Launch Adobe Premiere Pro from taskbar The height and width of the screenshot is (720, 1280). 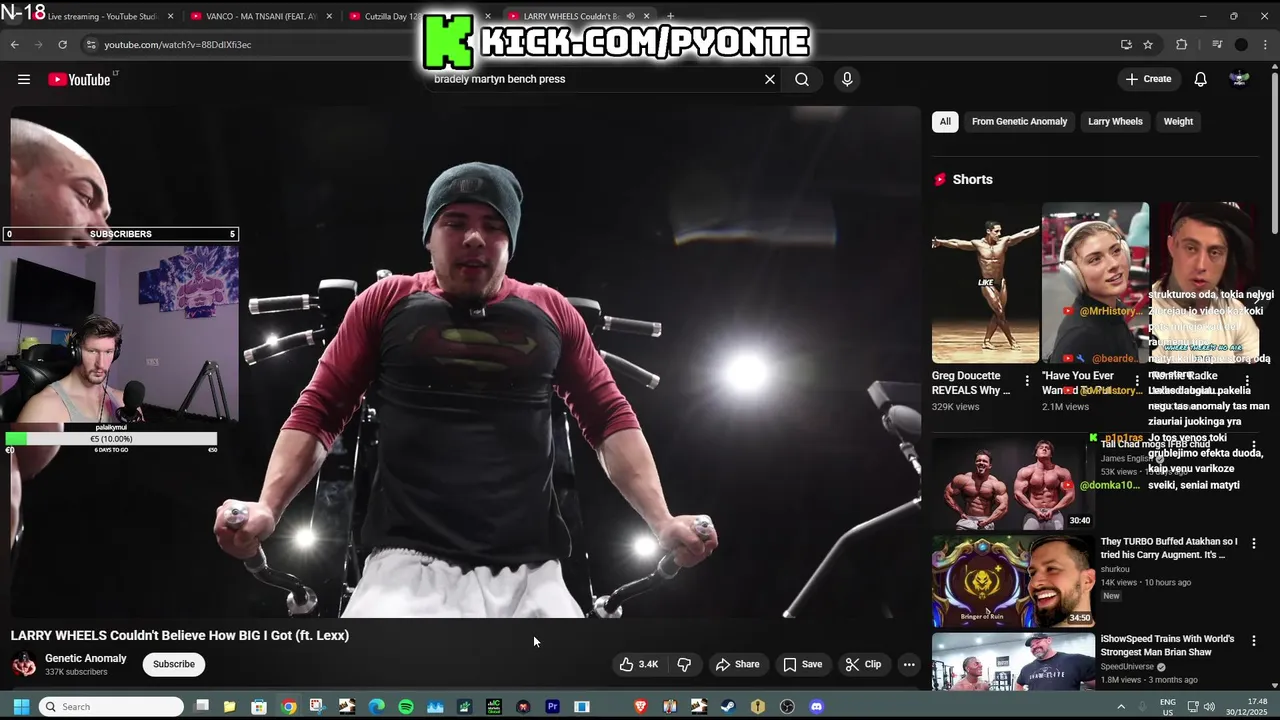[x=552, y=707]
